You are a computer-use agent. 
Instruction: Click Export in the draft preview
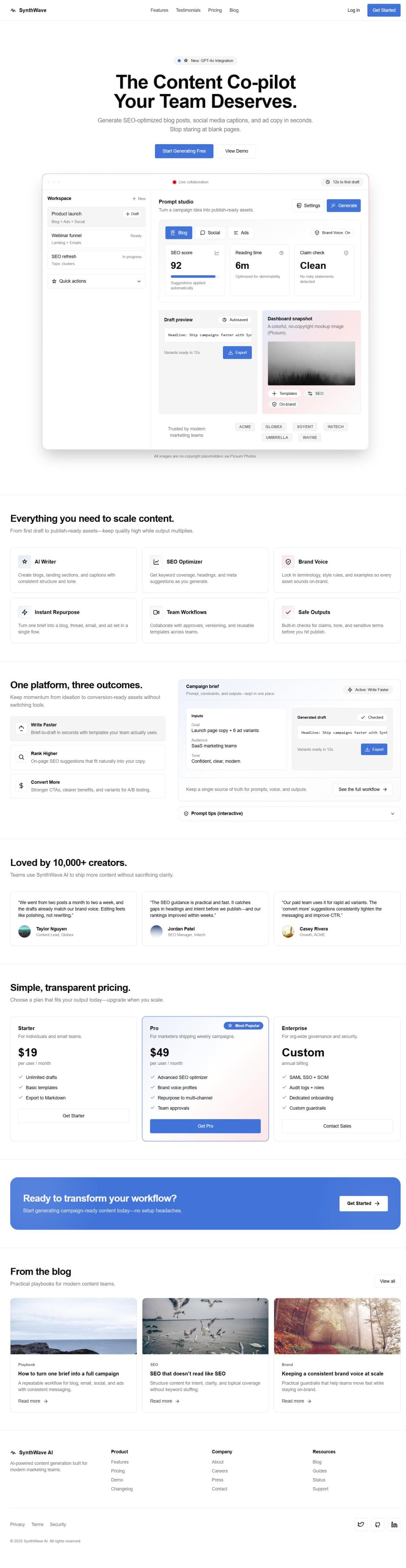click(x=237, y=352)
